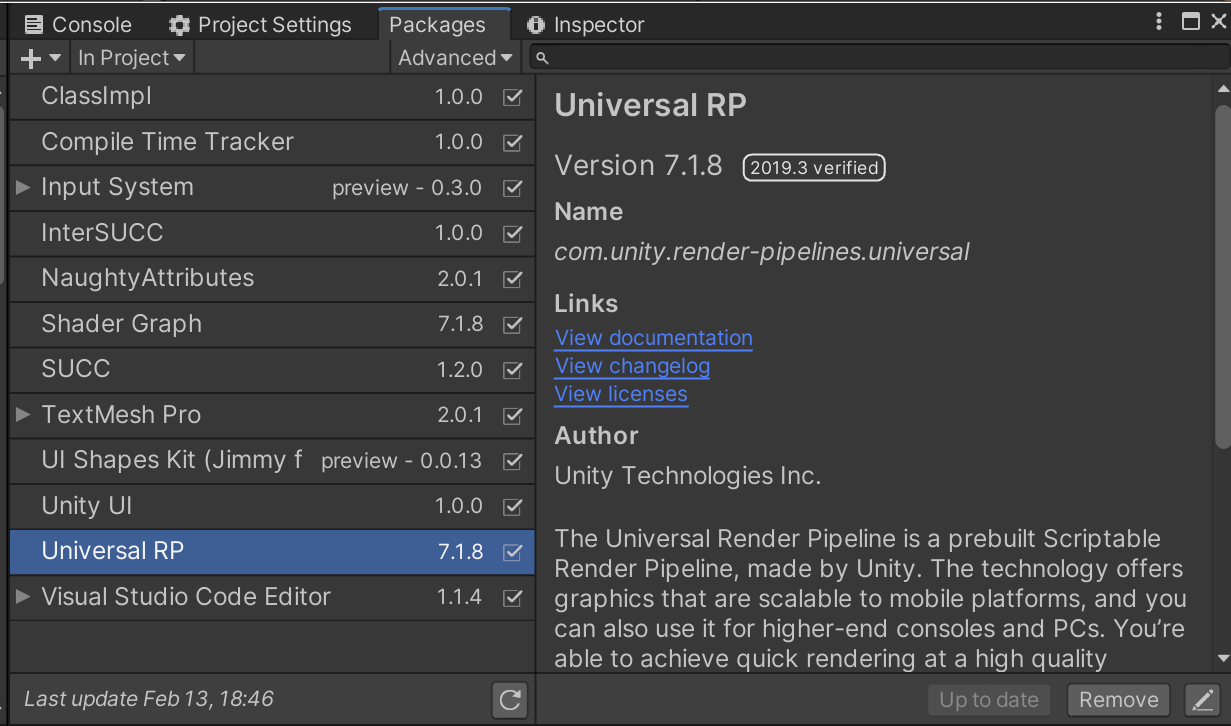
Task: Open the Advanced dropdown menu
Action: click(x=454, y=57)
